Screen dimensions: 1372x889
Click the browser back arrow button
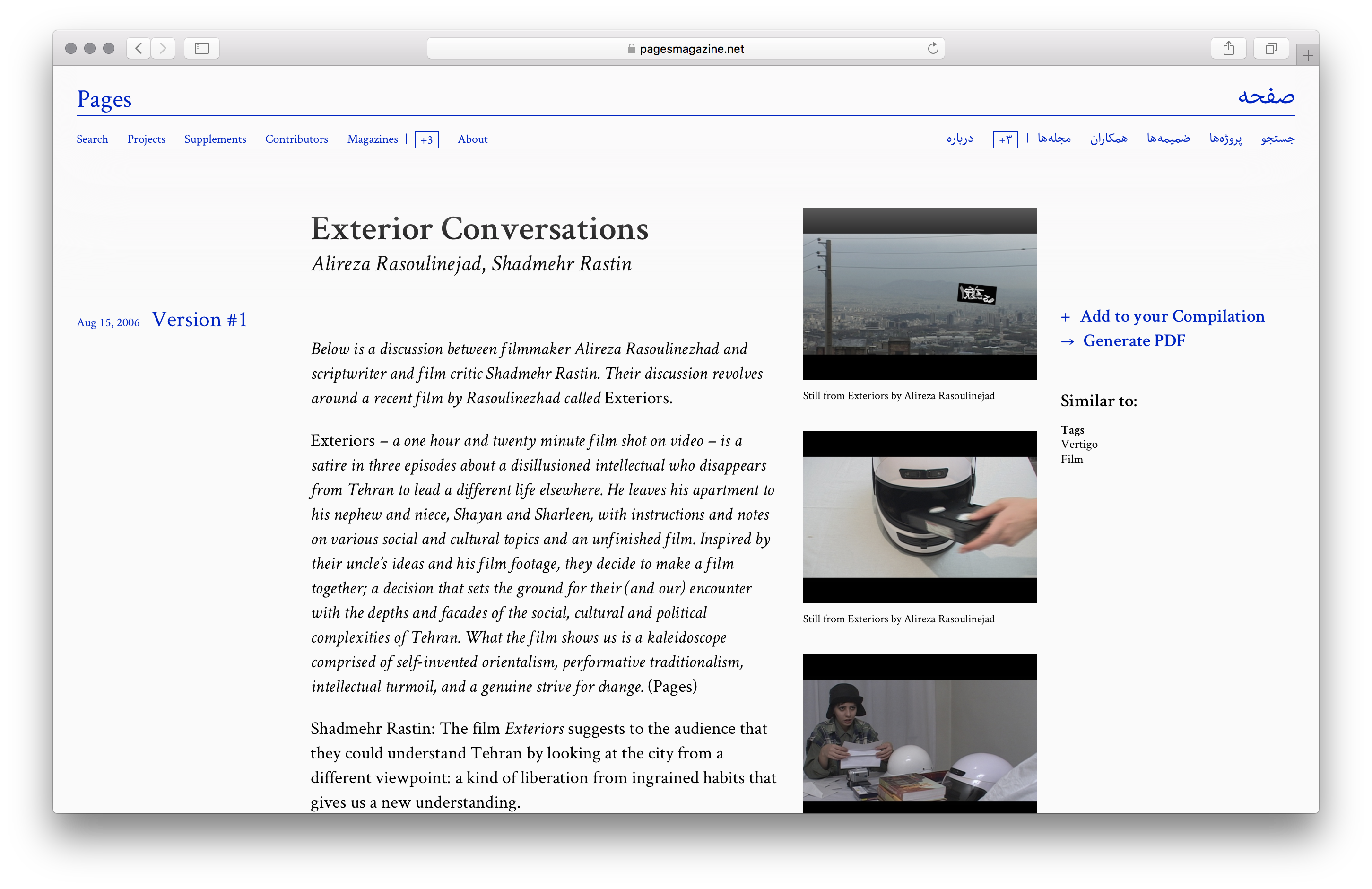coord(139,48)
